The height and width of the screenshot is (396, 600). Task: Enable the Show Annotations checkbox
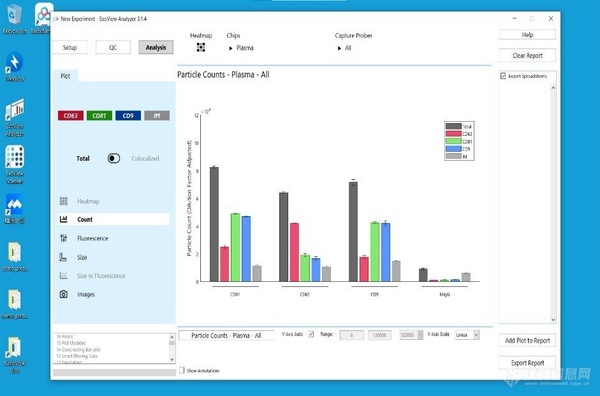[x=182, y=370]
